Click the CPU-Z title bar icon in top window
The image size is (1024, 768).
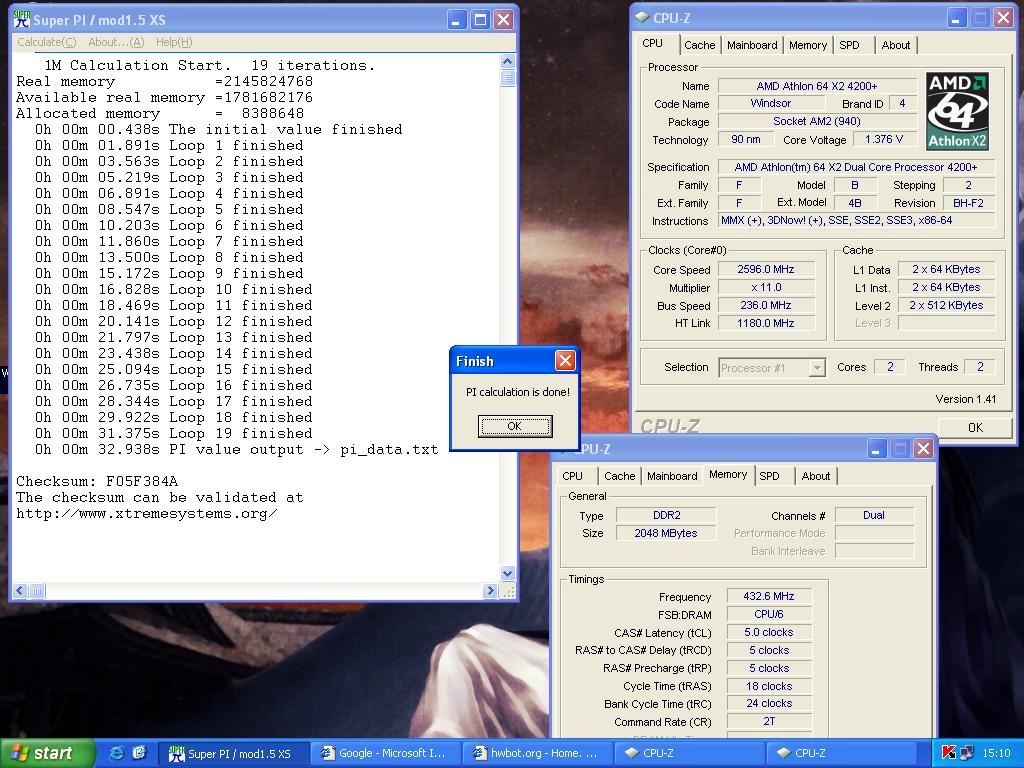point(643,18)
